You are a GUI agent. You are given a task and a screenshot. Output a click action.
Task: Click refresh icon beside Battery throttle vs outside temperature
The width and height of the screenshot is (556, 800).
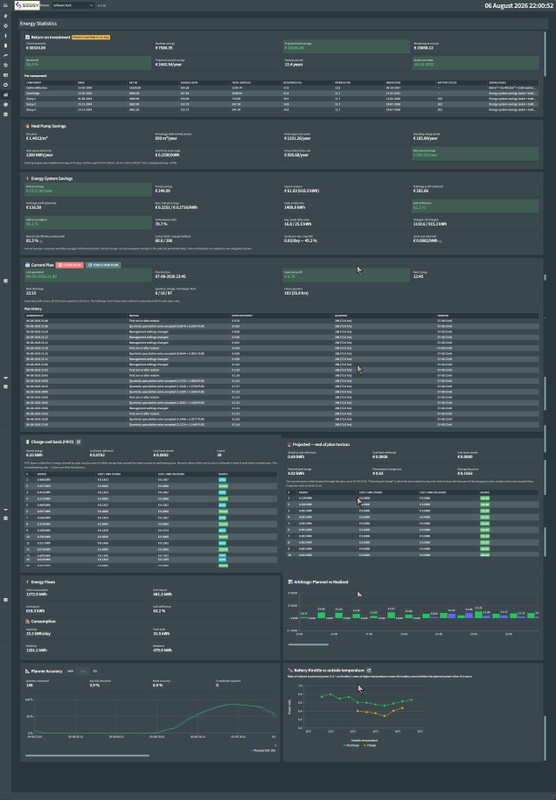pyautogui.click(x=369, y=670)
